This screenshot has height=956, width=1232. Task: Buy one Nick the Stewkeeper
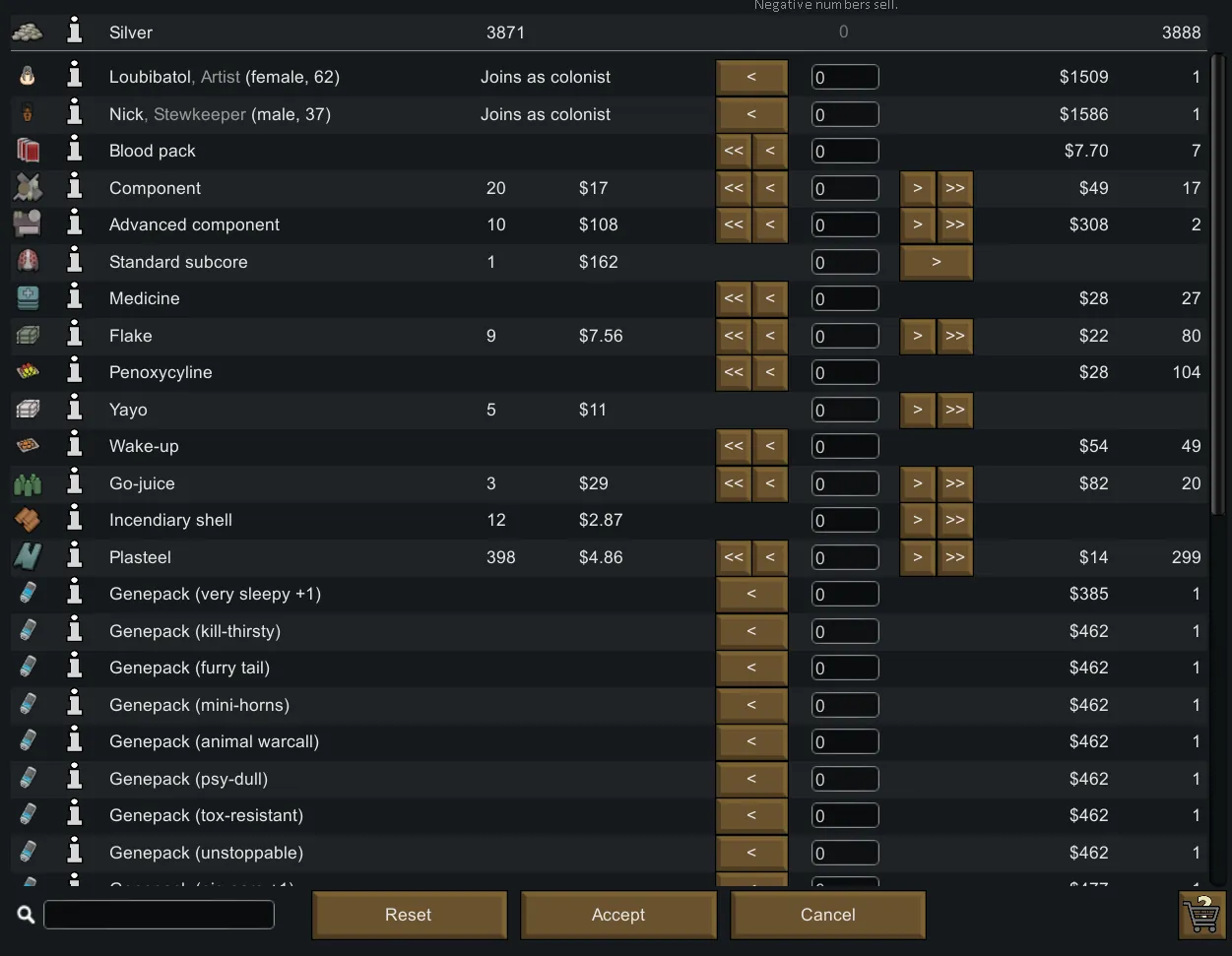[751, 114]
